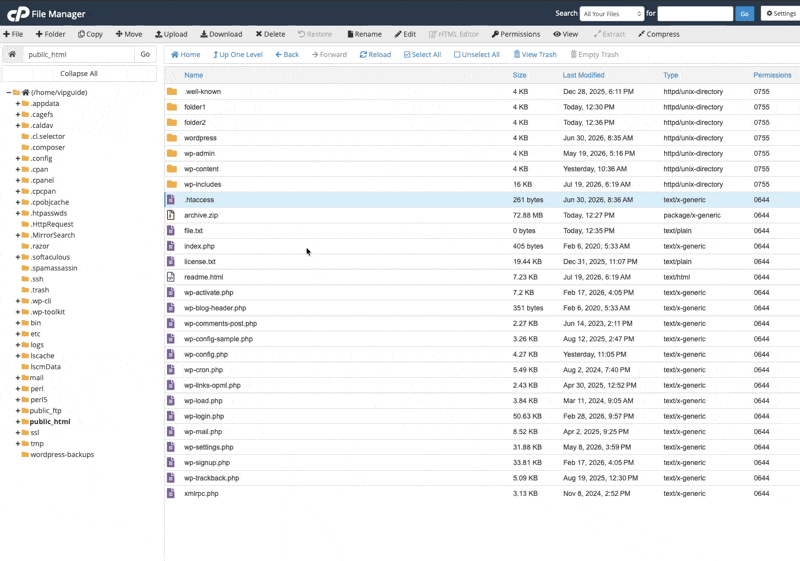Viewport: 800px width, 561px height.
Task: Expand the .cagefs tree folder
Action: pyautogui.click(x=18, y=114)
